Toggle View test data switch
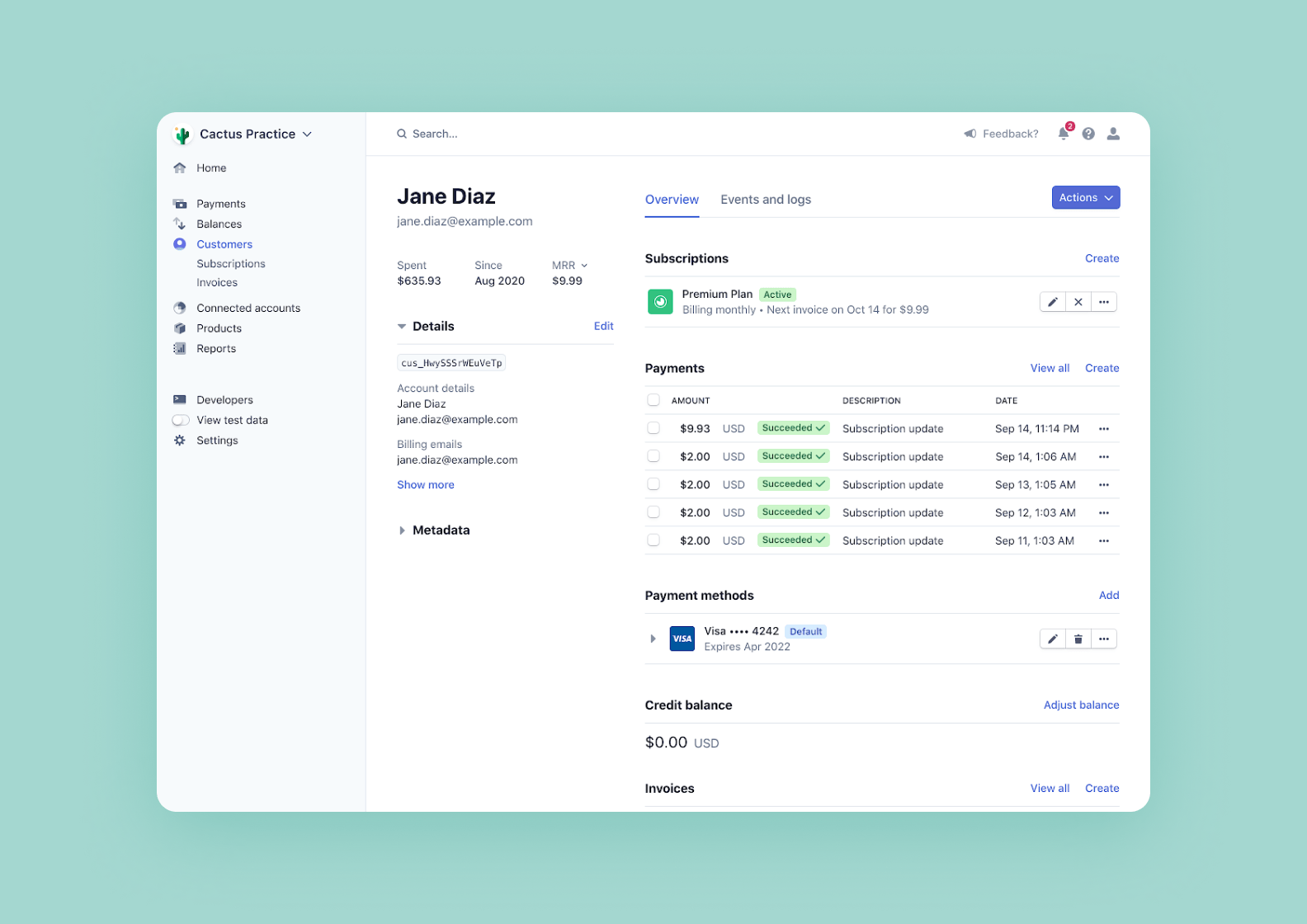This screenshot has width=1307, height=924. 181,420
